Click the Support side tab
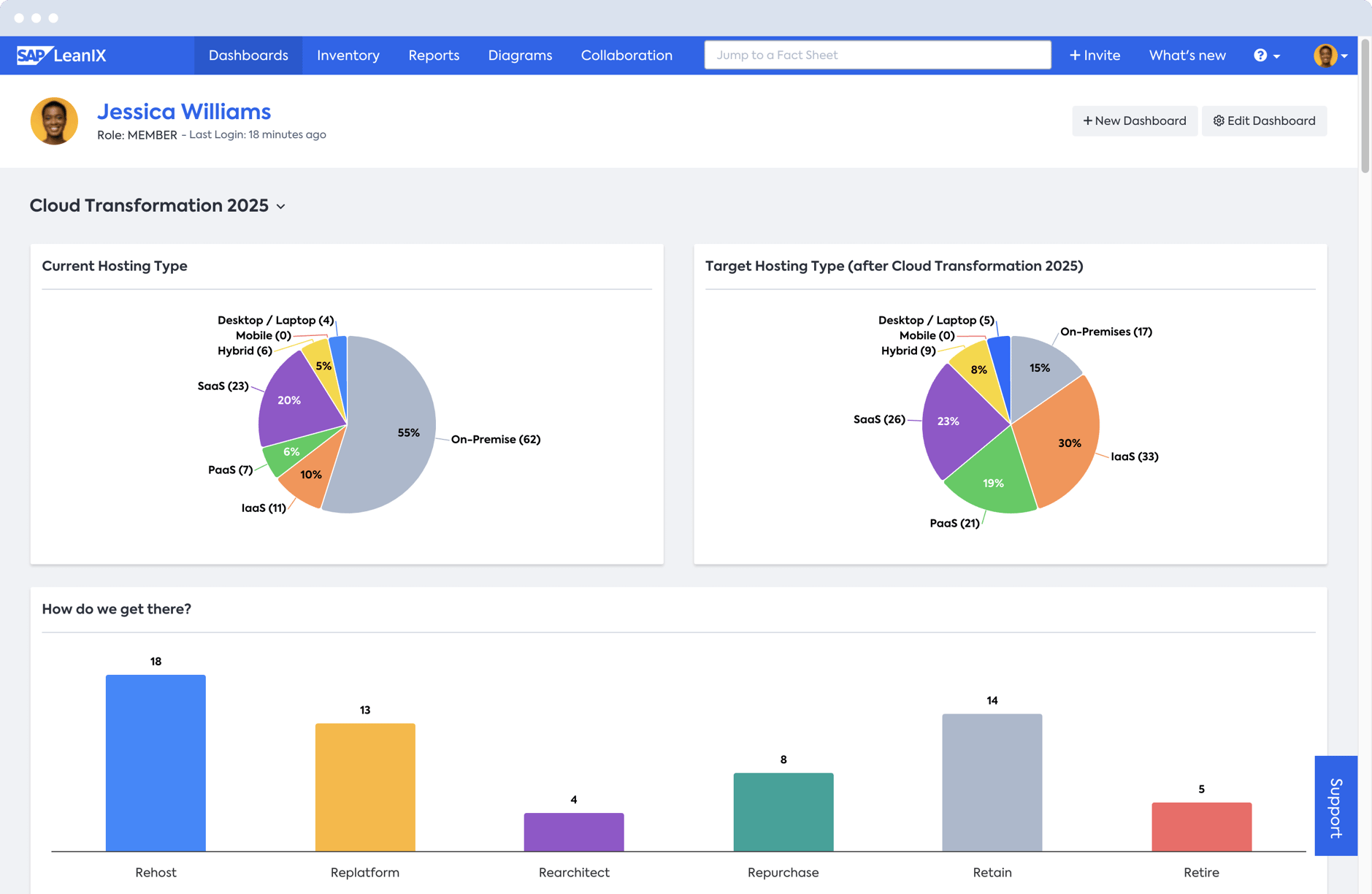Viewport: 1372px width, 894px height. pos(1335,806)
